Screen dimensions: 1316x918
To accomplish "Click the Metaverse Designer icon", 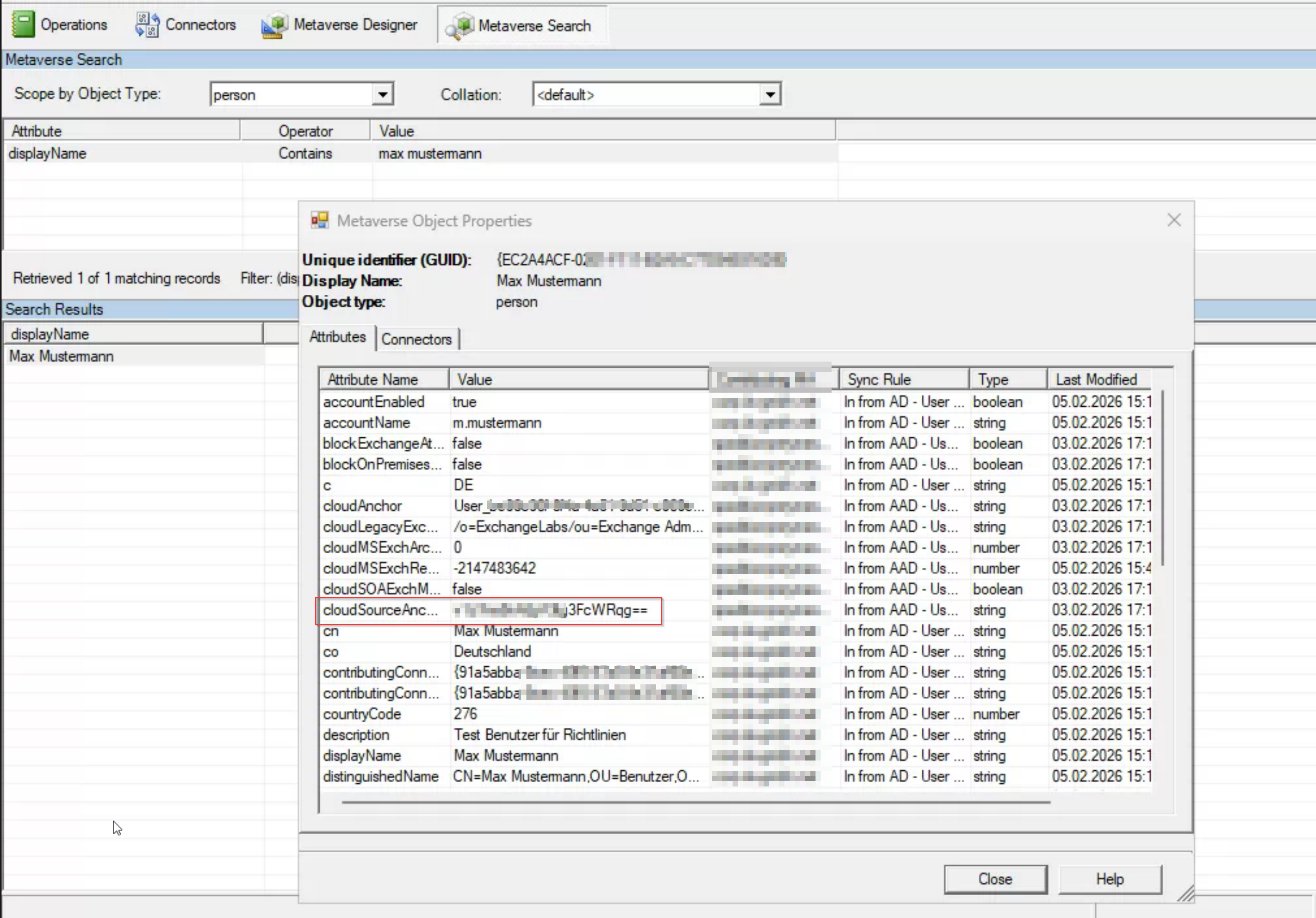I will 275,25.
